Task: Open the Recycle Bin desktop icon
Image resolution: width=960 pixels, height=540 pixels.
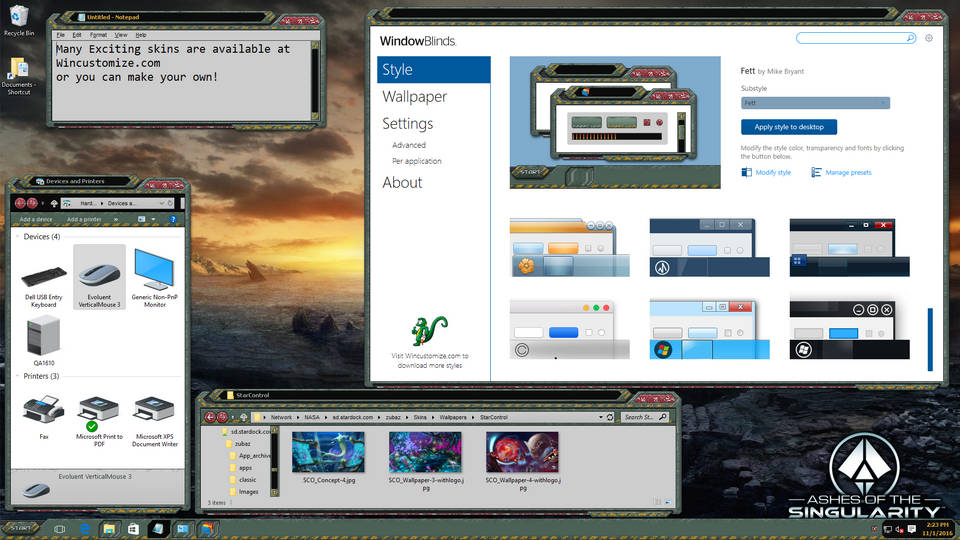Action: pyautogui.click(x=17, y=18)
